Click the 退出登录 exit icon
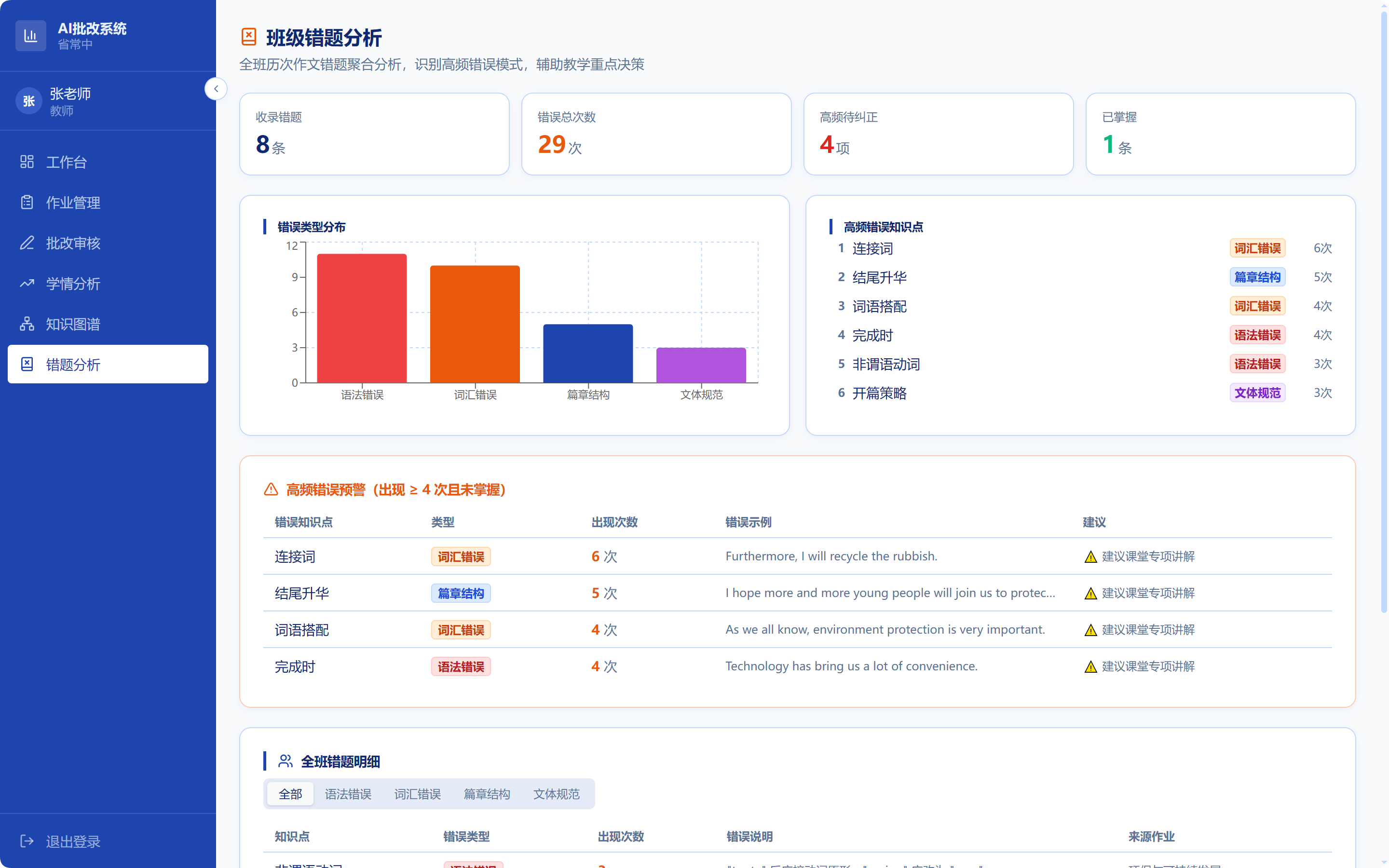The height and width of the screenshot is (868, 1389). [x=27, y=841]
